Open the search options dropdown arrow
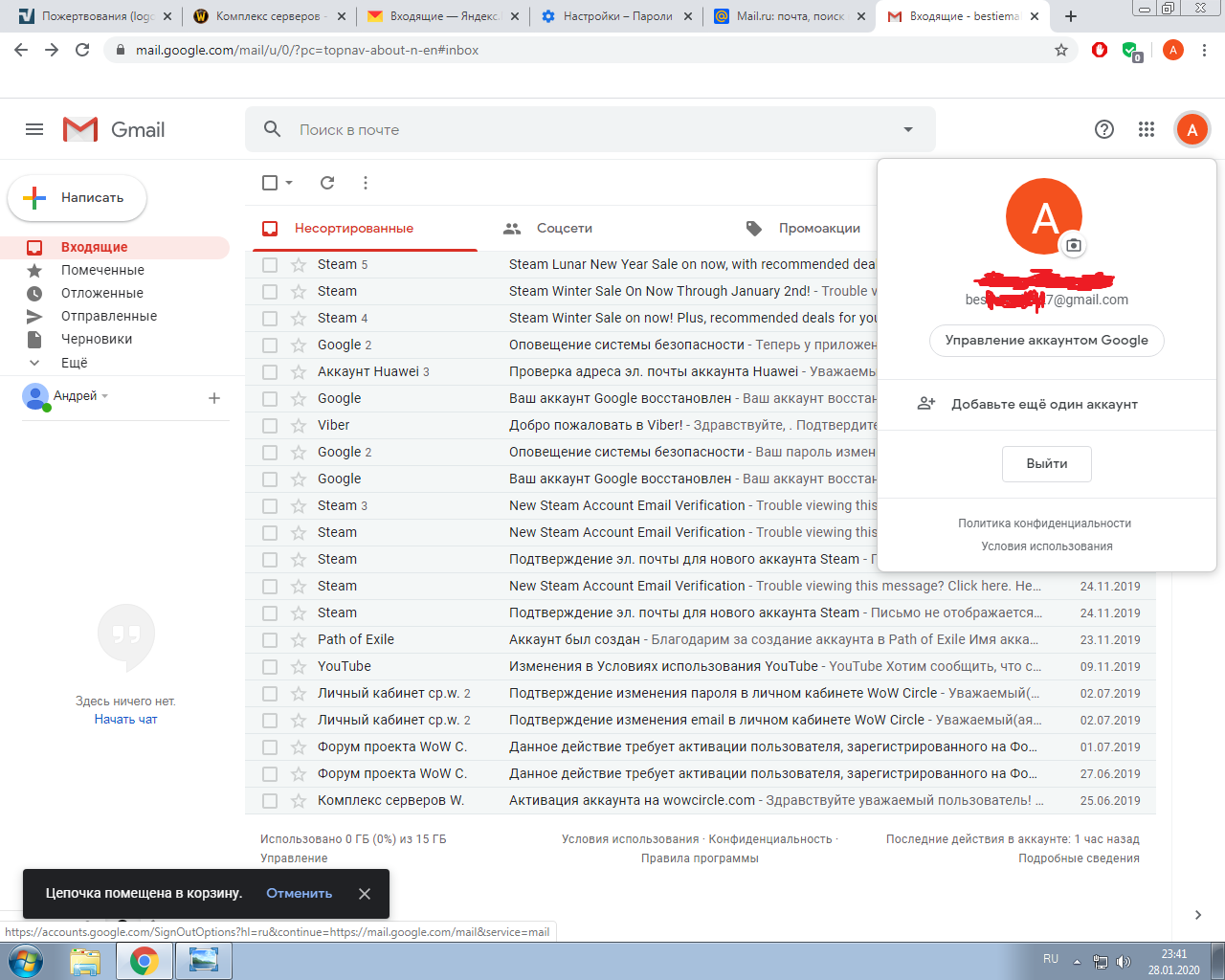Image resolution: width=1225 pixels, height=980 pixels. pos(908,129)
